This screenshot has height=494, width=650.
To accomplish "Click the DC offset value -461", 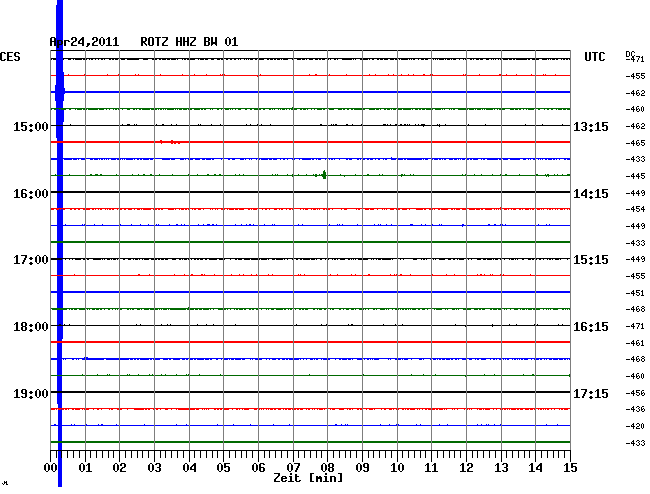I will click(x=635, y=343).
